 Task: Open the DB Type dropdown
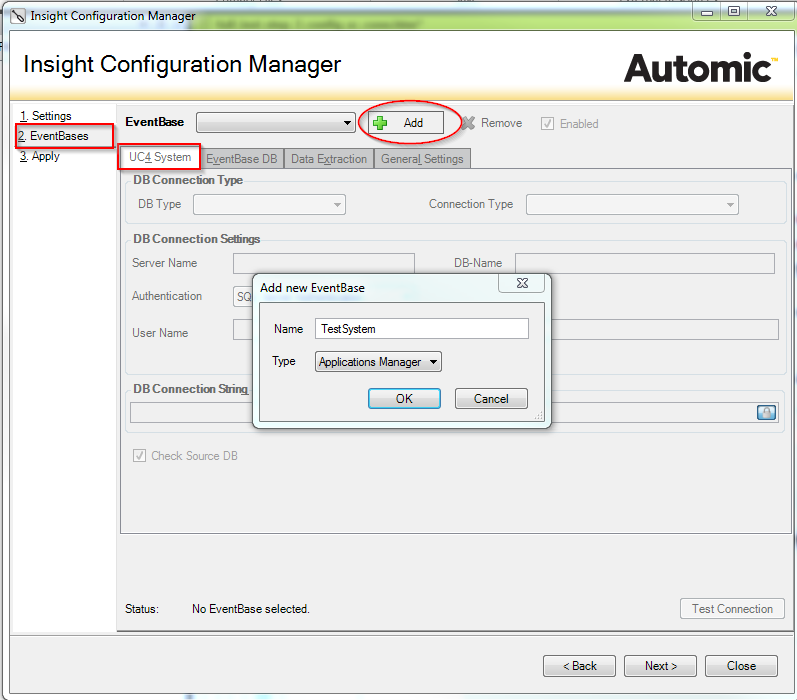(269, 204)
